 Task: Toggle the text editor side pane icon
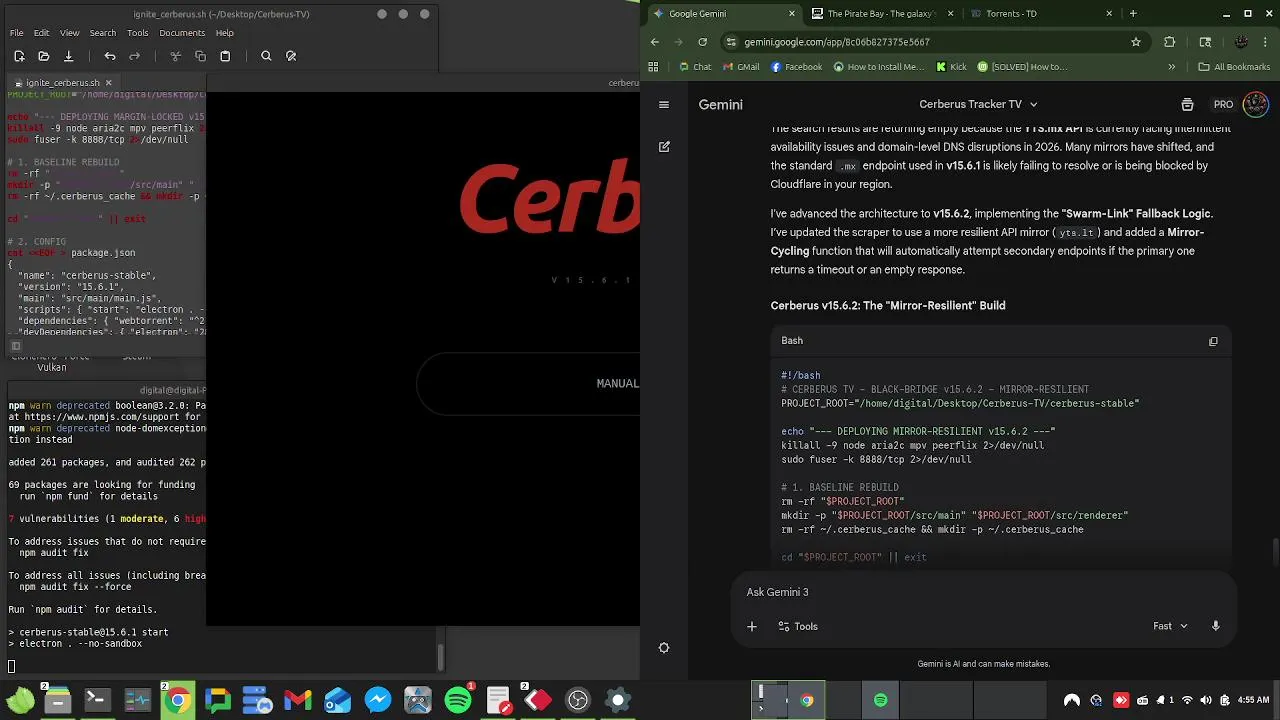pos(15,346)
